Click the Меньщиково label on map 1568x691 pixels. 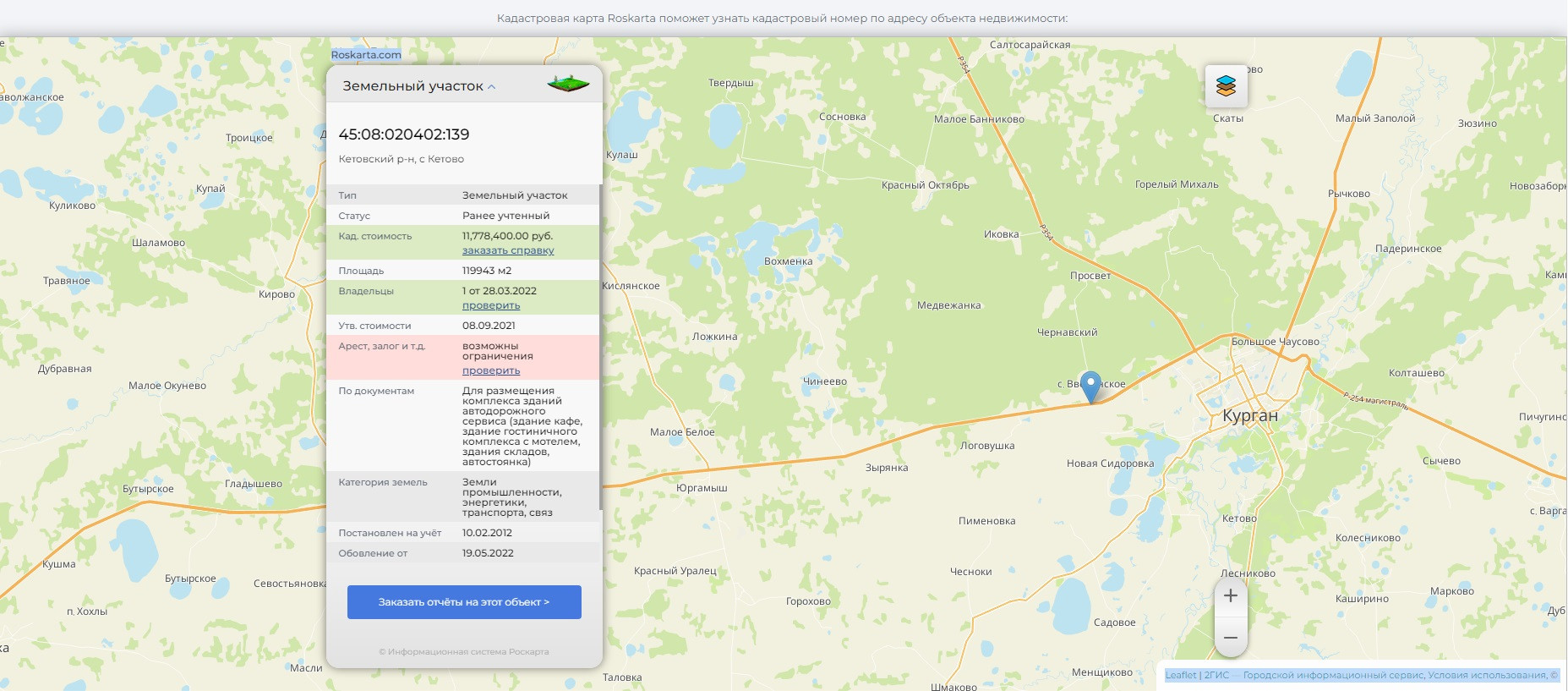[1102, 672]
